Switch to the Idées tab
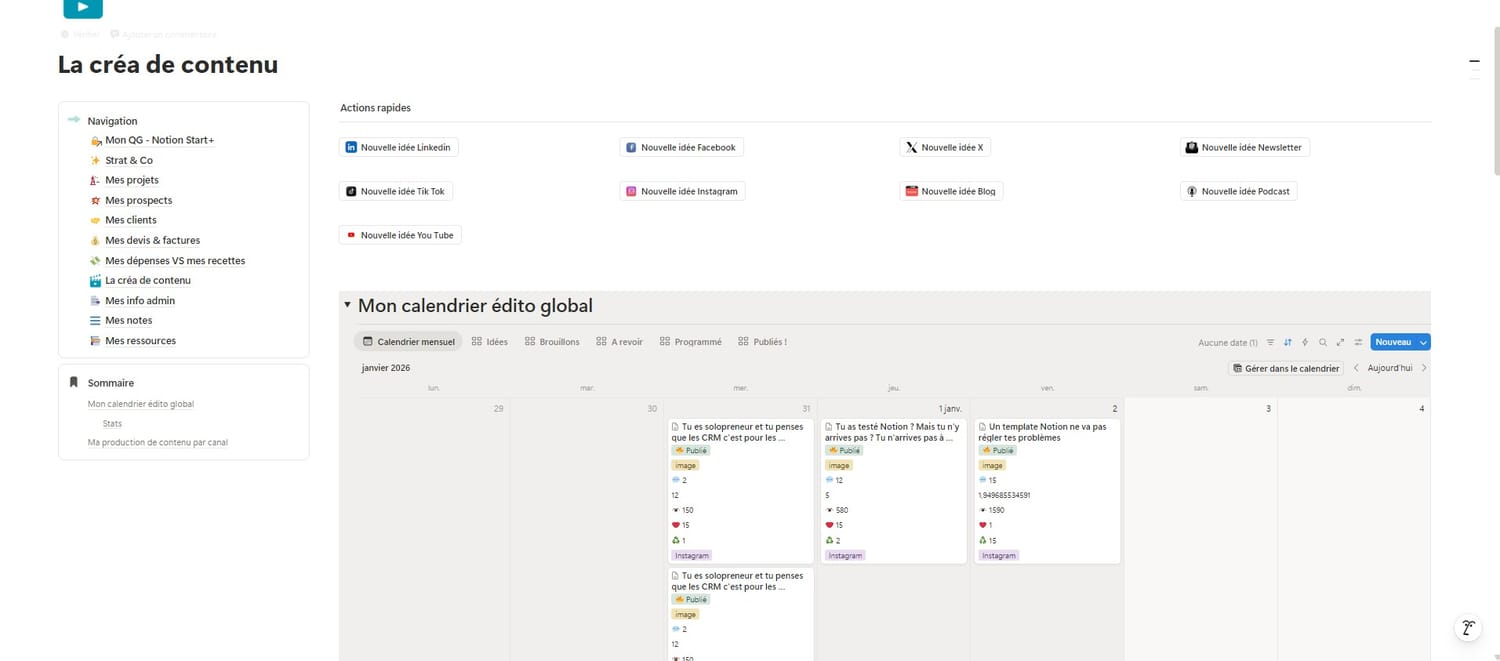 [x=489, y=342]
